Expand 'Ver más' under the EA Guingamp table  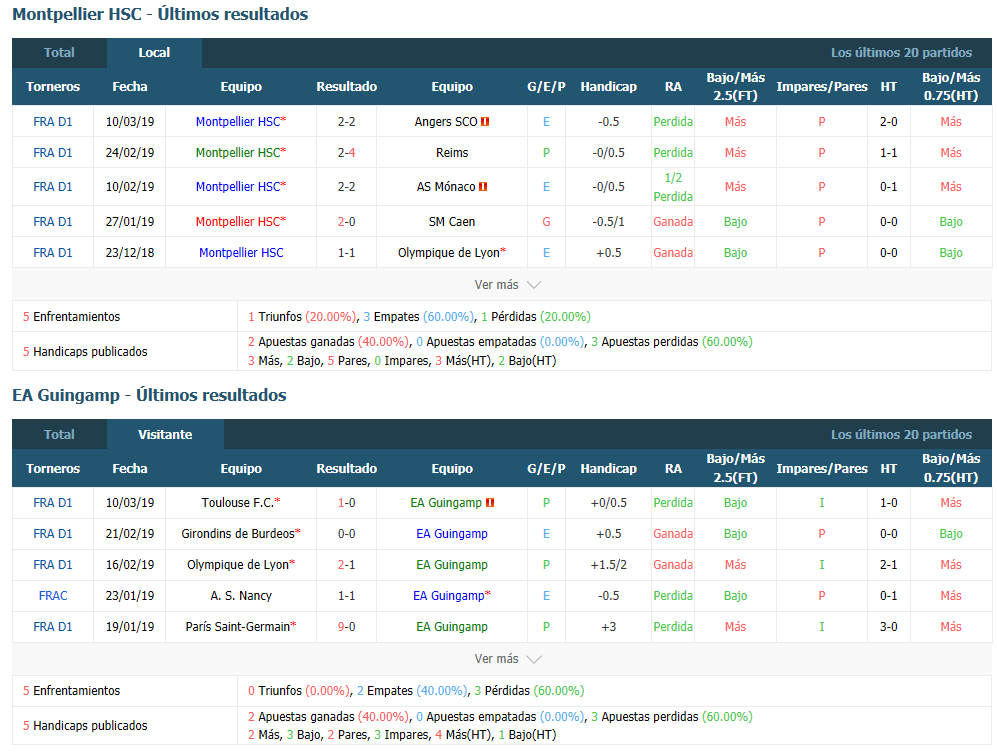pyautogui.click(x=507, y=659)
